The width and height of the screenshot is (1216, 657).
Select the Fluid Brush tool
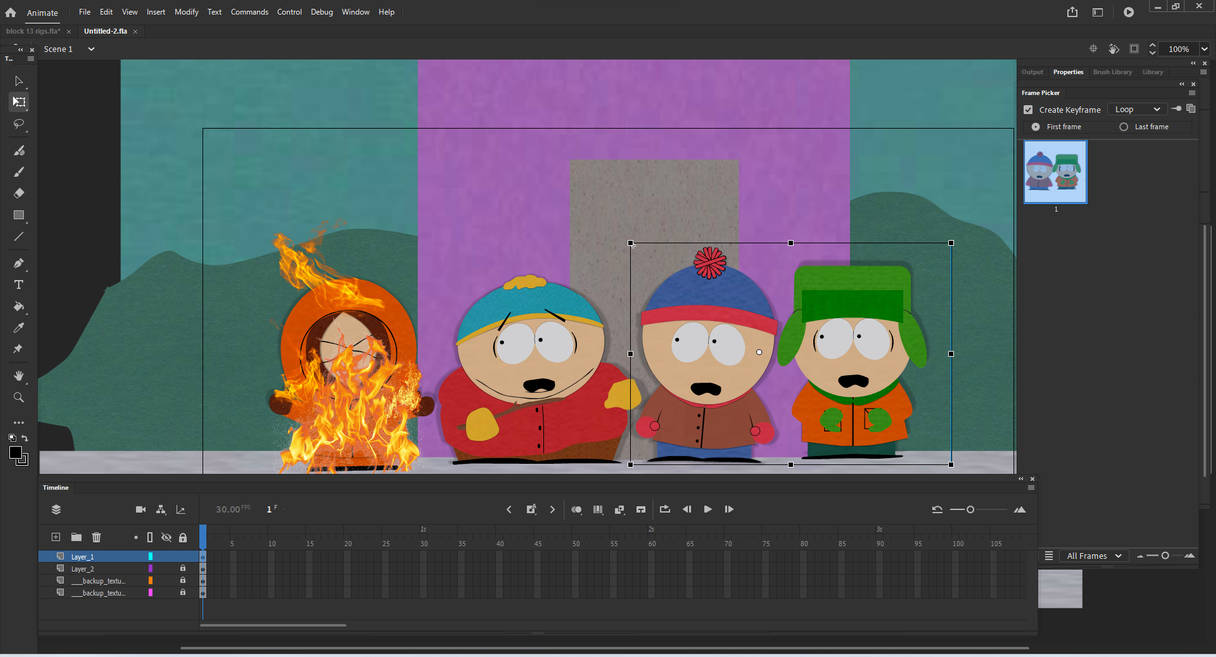tap(18, 150)
